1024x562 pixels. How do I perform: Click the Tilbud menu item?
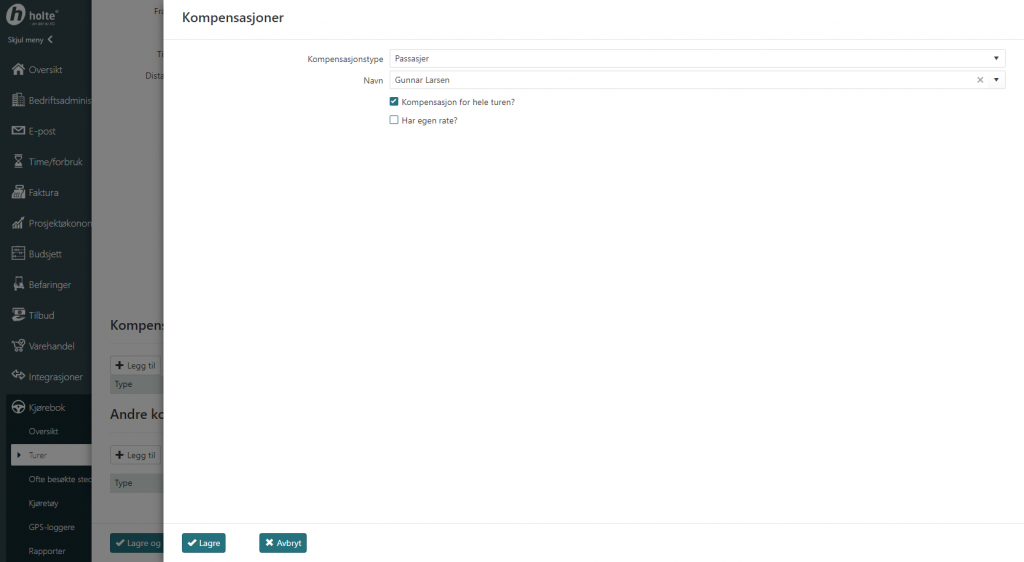[41, 315]
